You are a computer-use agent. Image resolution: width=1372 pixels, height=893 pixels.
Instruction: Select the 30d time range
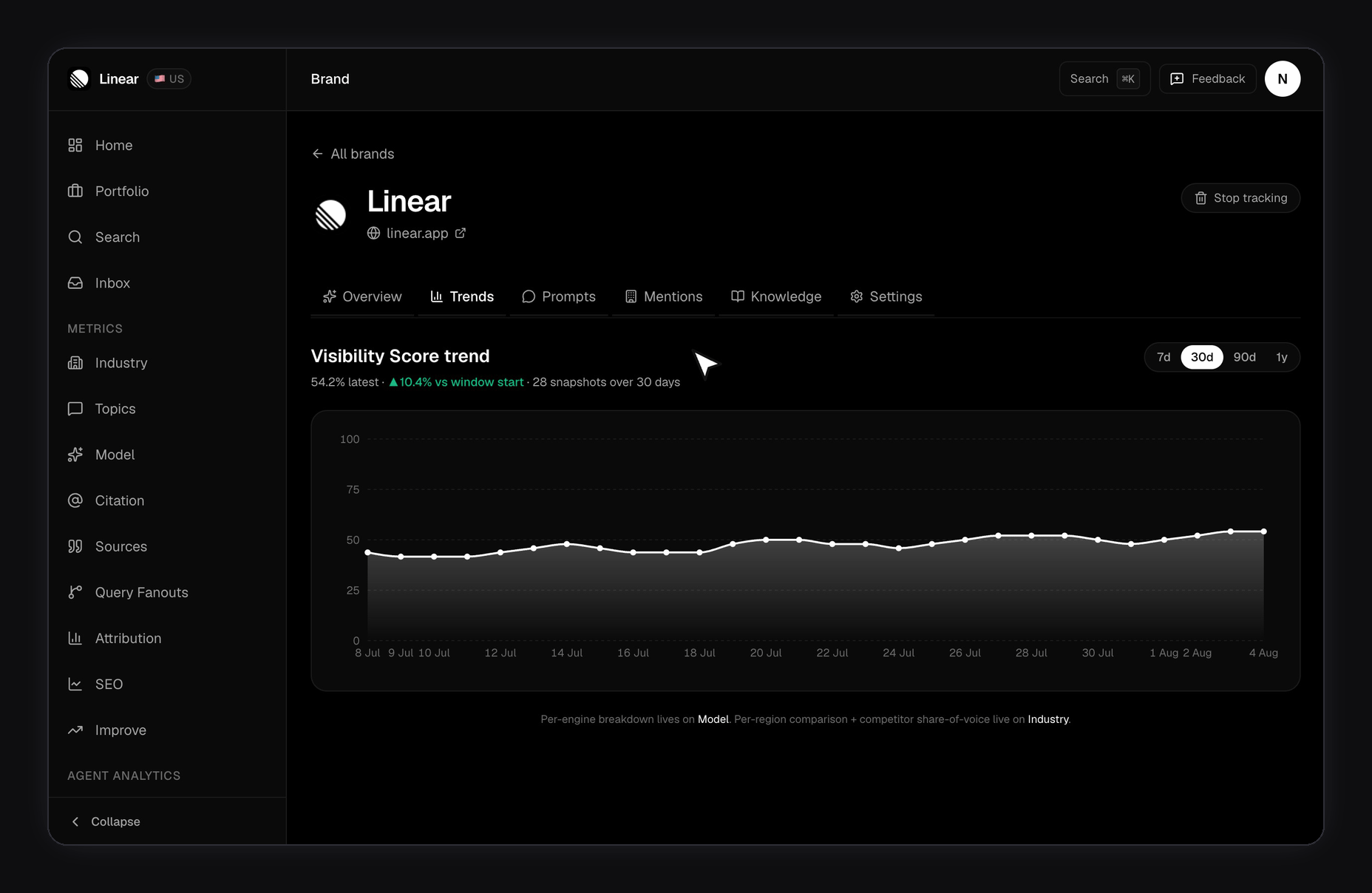tap(1202, 357)
